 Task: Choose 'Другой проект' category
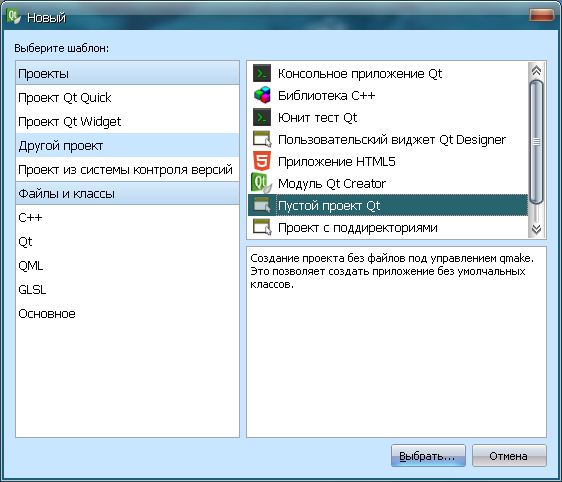click(127, 145)
